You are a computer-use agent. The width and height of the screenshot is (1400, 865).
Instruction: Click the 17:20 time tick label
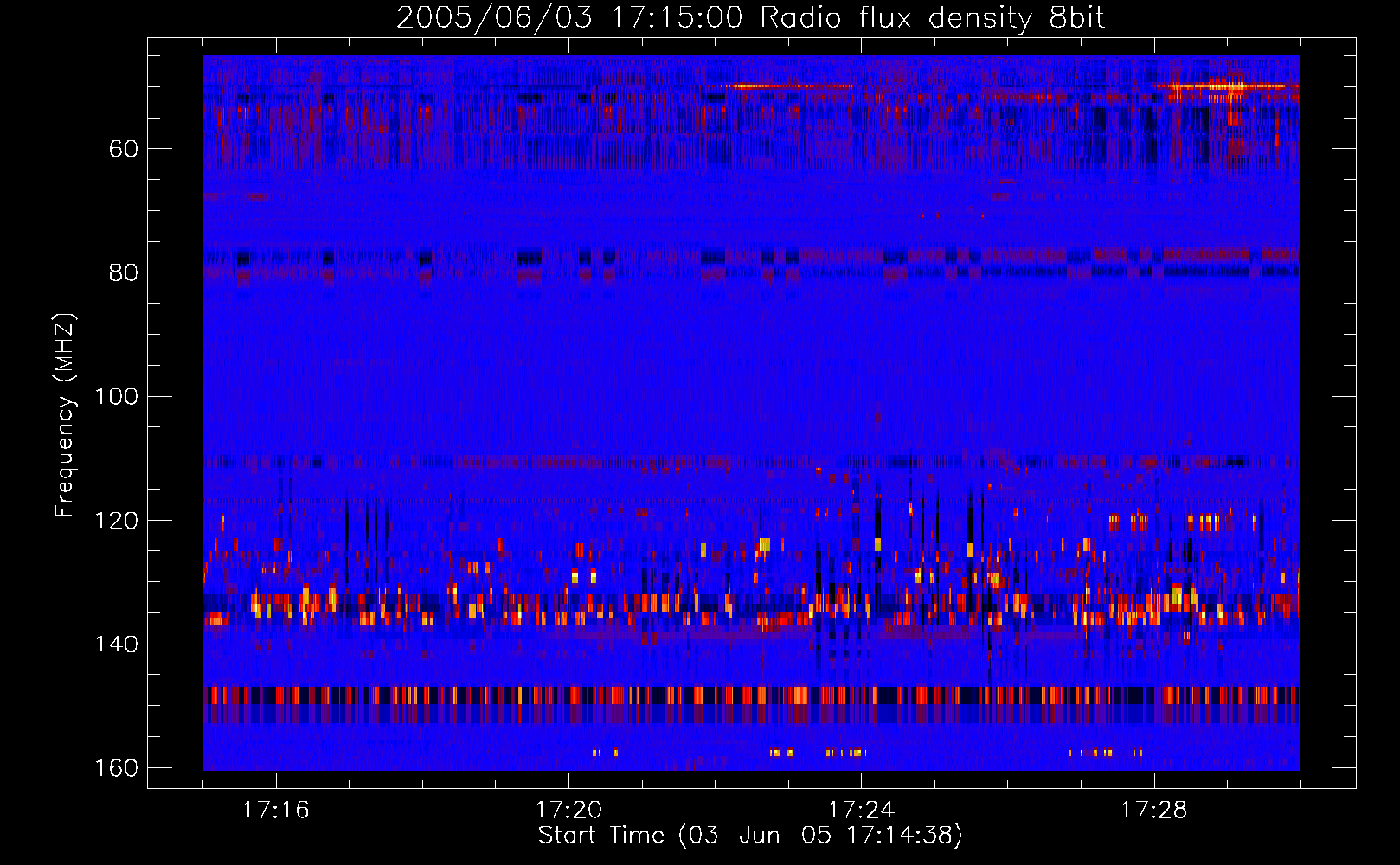[x=568, y=811]
